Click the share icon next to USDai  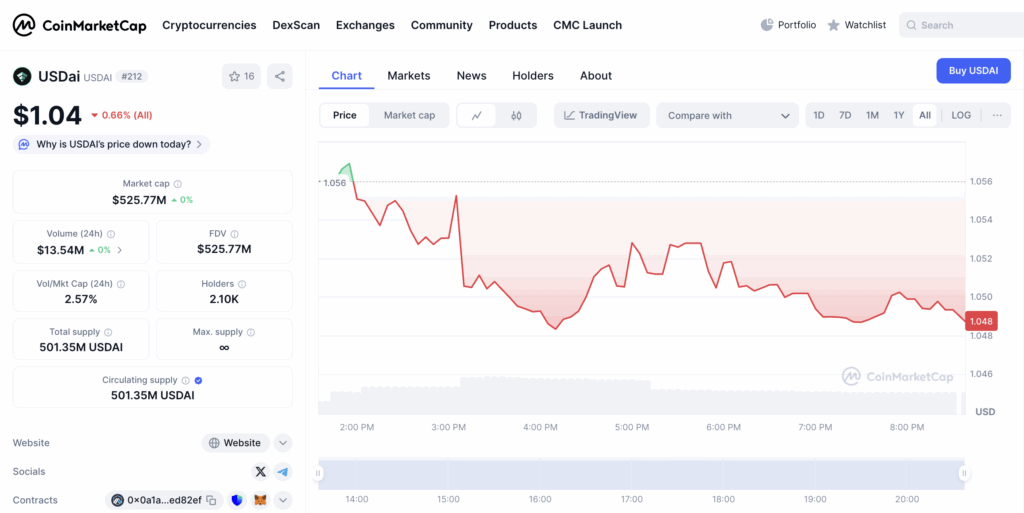(280, 76)
